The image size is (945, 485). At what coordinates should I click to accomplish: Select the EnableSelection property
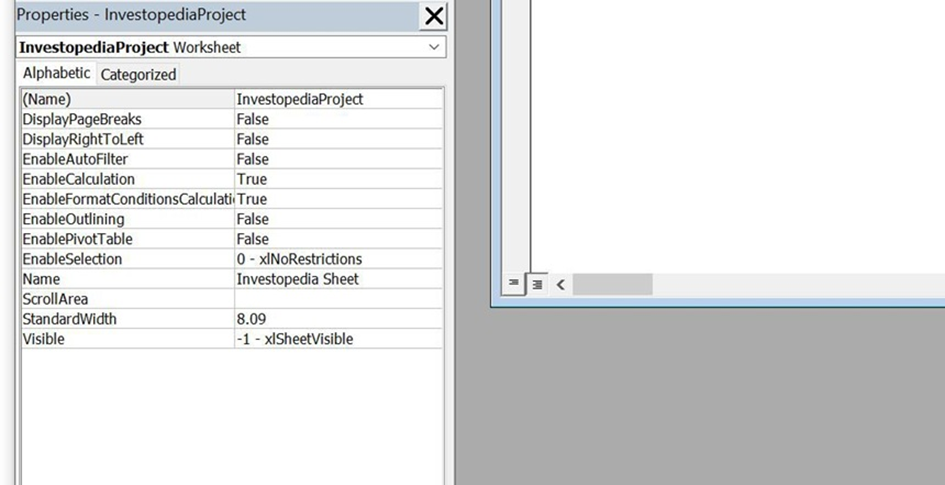128,258
